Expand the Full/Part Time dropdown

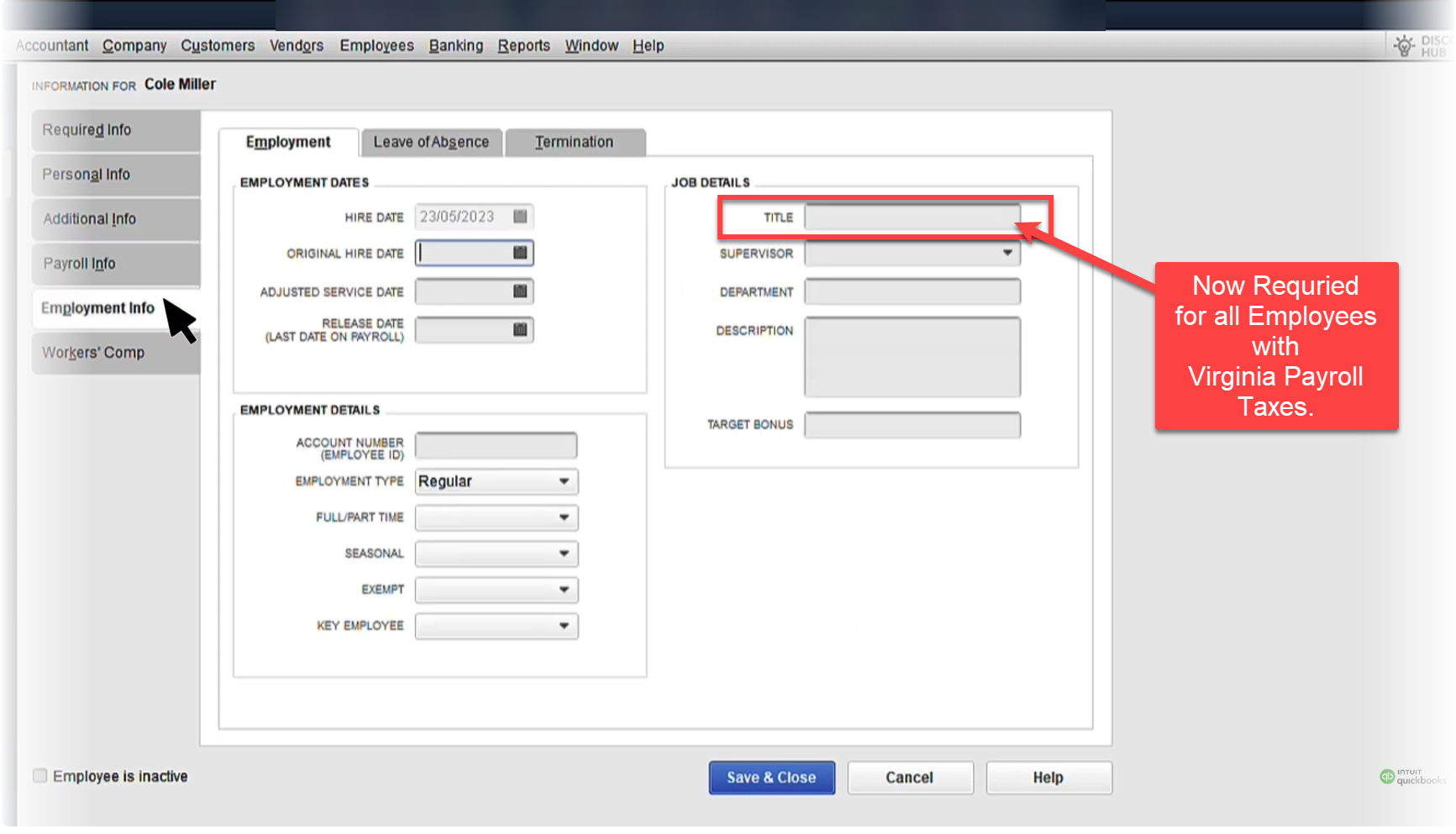[564, 517]
